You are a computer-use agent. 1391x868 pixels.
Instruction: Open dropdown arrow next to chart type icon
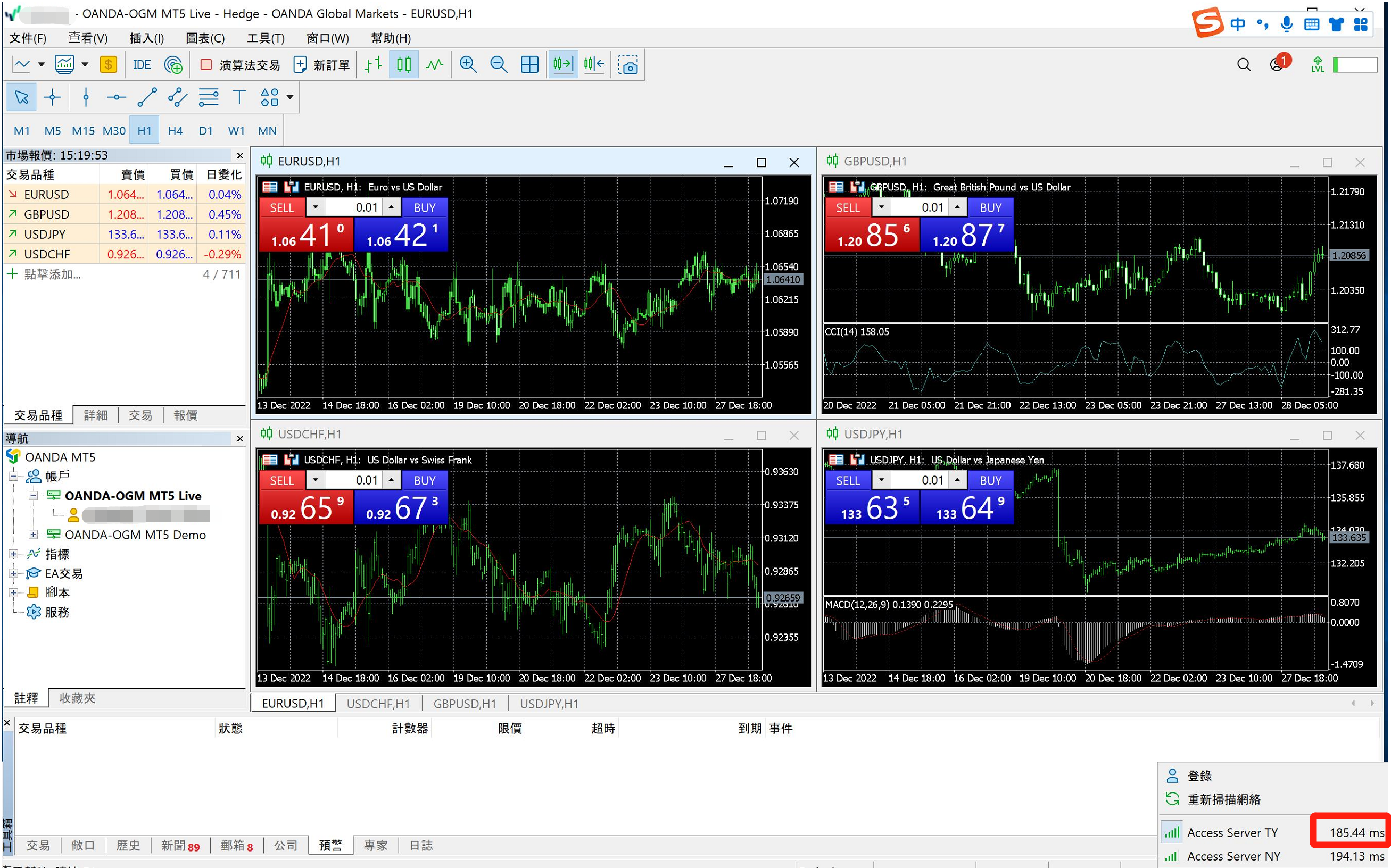point(42,64)
